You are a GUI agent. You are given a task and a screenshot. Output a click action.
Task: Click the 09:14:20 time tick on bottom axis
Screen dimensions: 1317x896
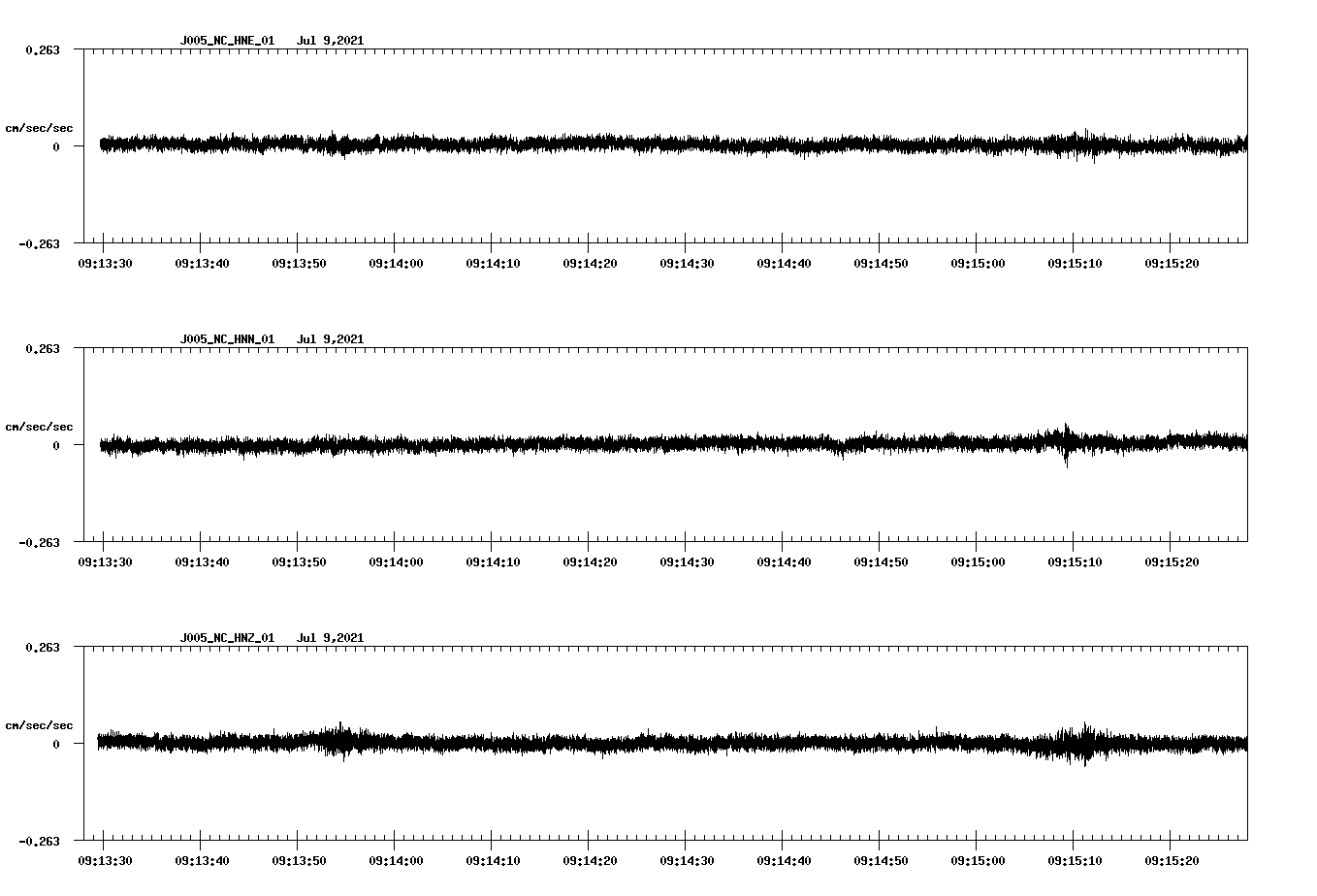(x=590, y=859)
